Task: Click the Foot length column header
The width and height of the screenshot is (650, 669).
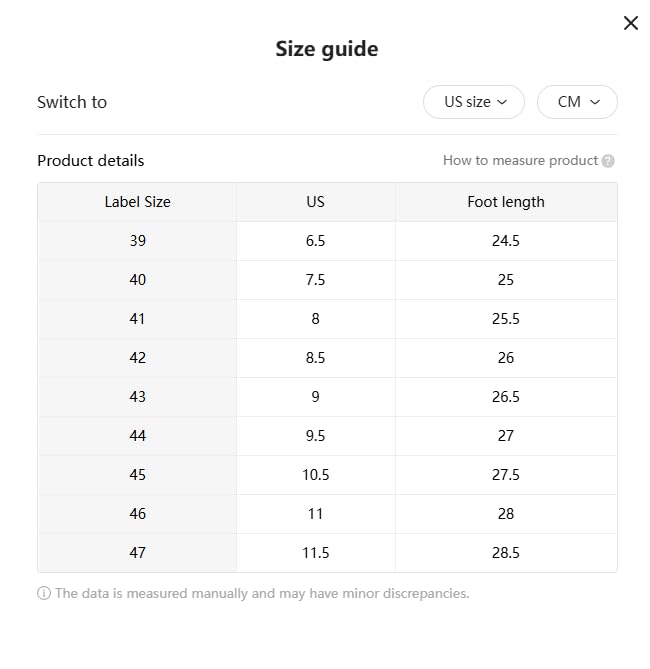Action: pos(506,202)
